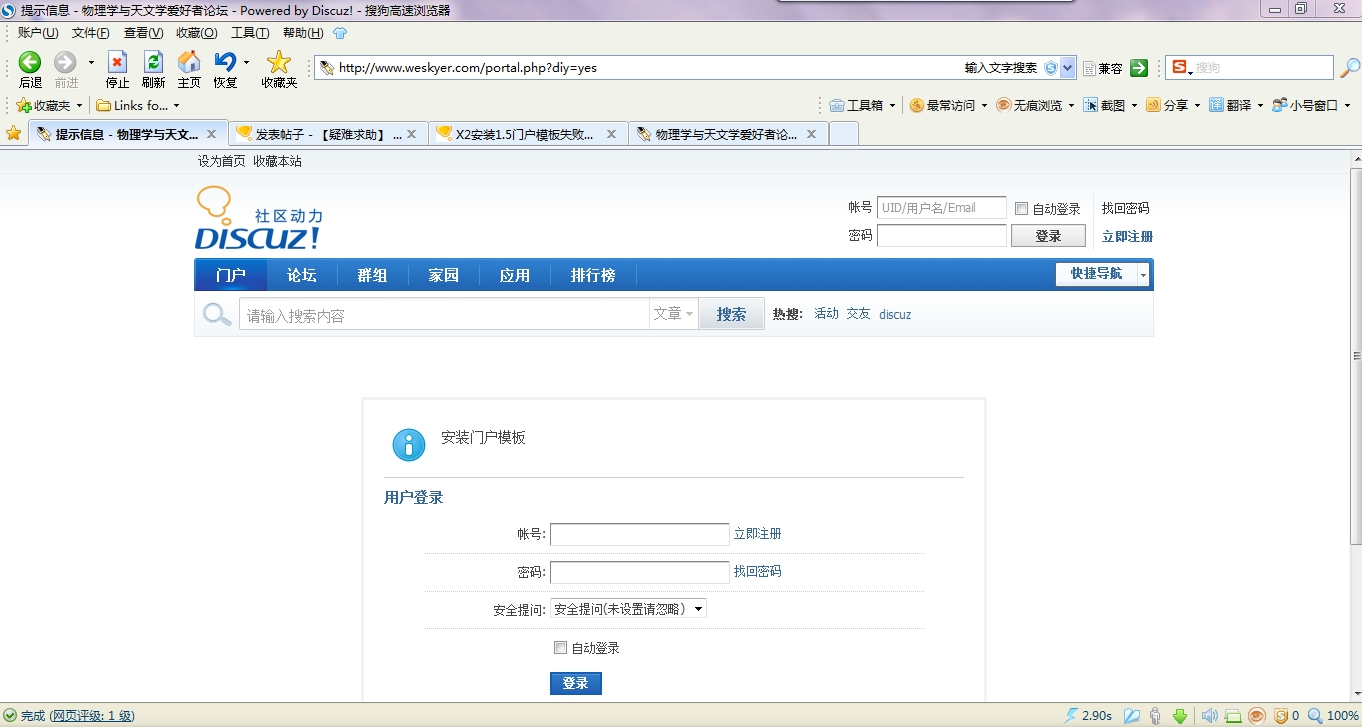The width and height of the screenshot is (1362, 727).
Task: Click the skin shirt icon in menu bar
Action: (340, 33)
